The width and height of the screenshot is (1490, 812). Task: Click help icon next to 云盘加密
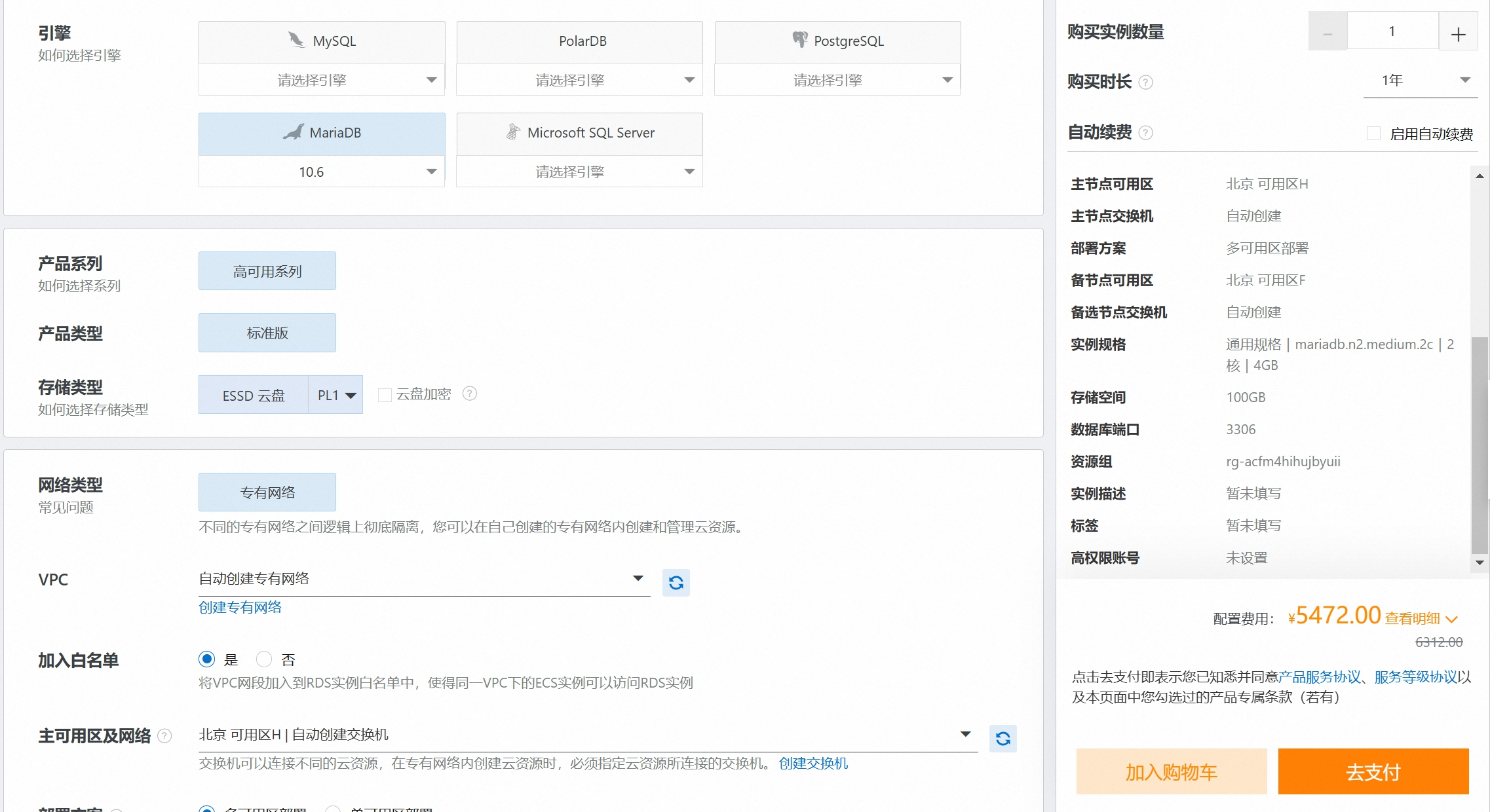(x=470, y=394)
